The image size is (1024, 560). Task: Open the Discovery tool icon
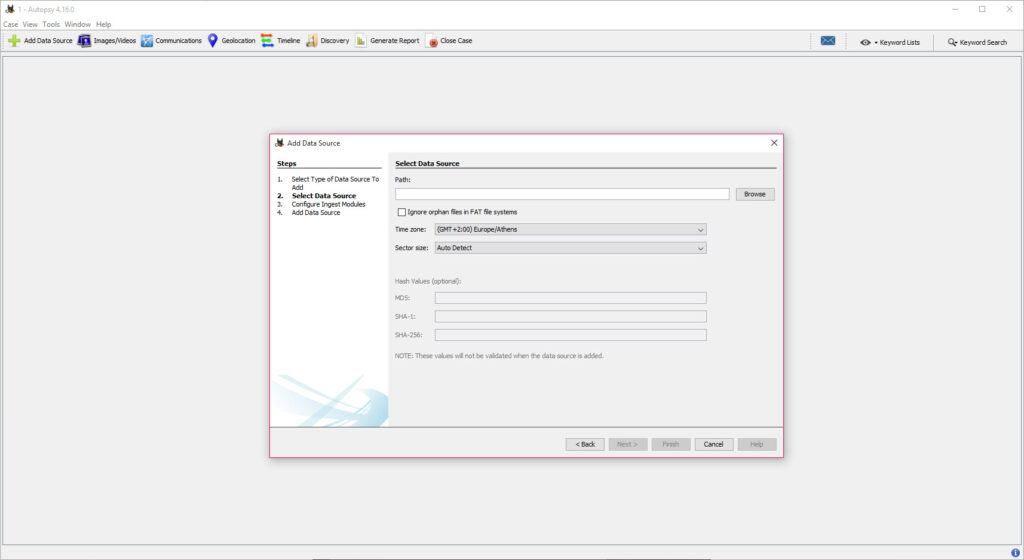click(x=312, y=40)
